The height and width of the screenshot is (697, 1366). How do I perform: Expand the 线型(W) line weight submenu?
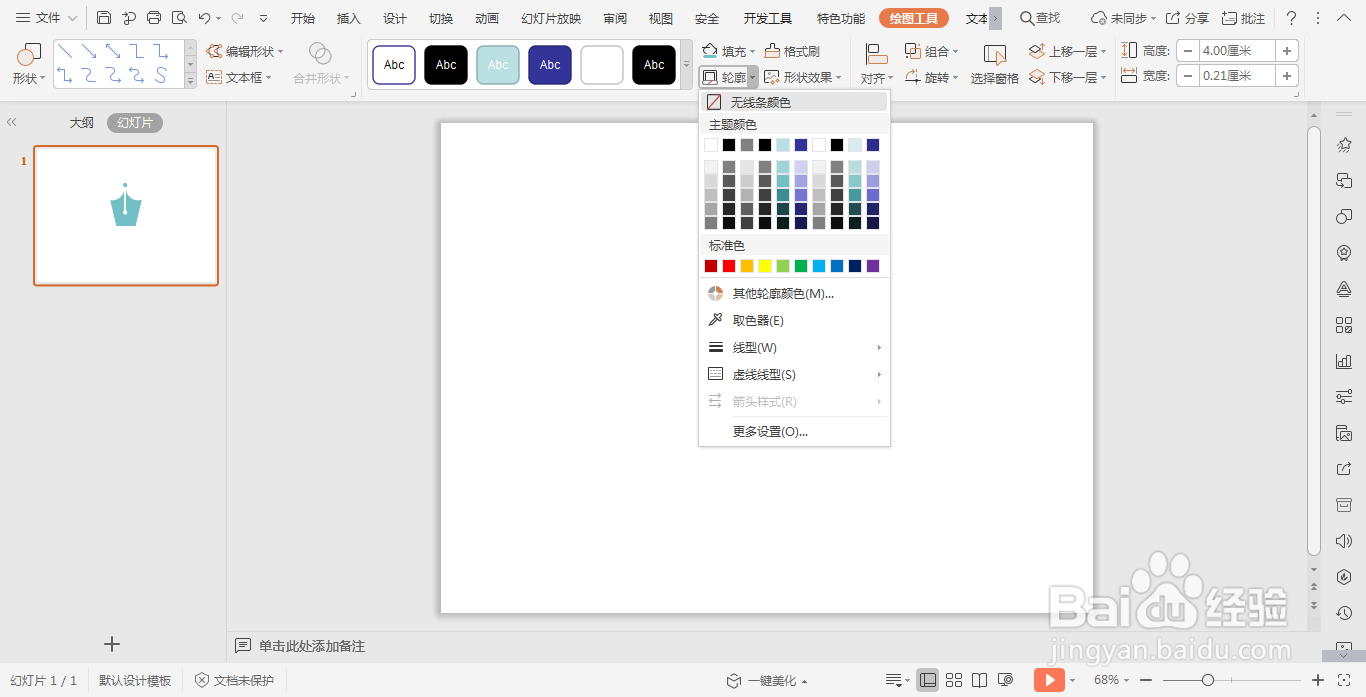794,347
